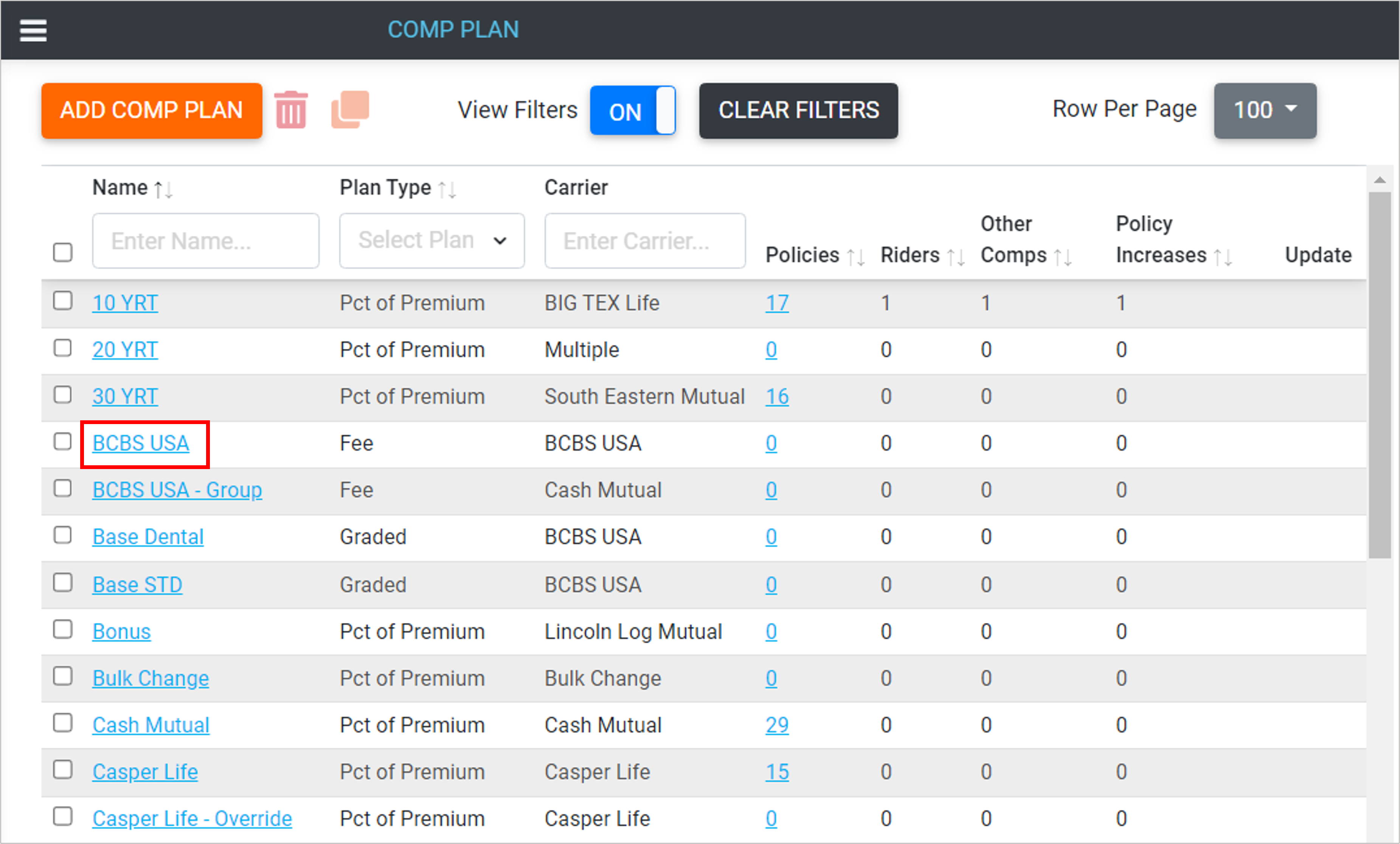Open the hamburger navigation menu
Screen dimensions: 1400x844
point(33,30)
